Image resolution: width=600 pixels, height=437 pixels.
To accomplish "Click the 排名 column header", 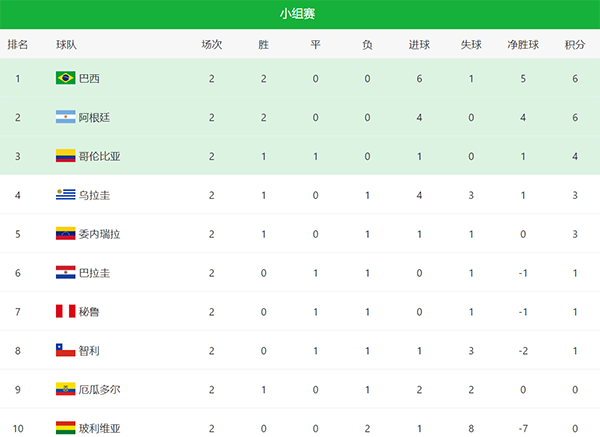I will click(x=18, y=45).
